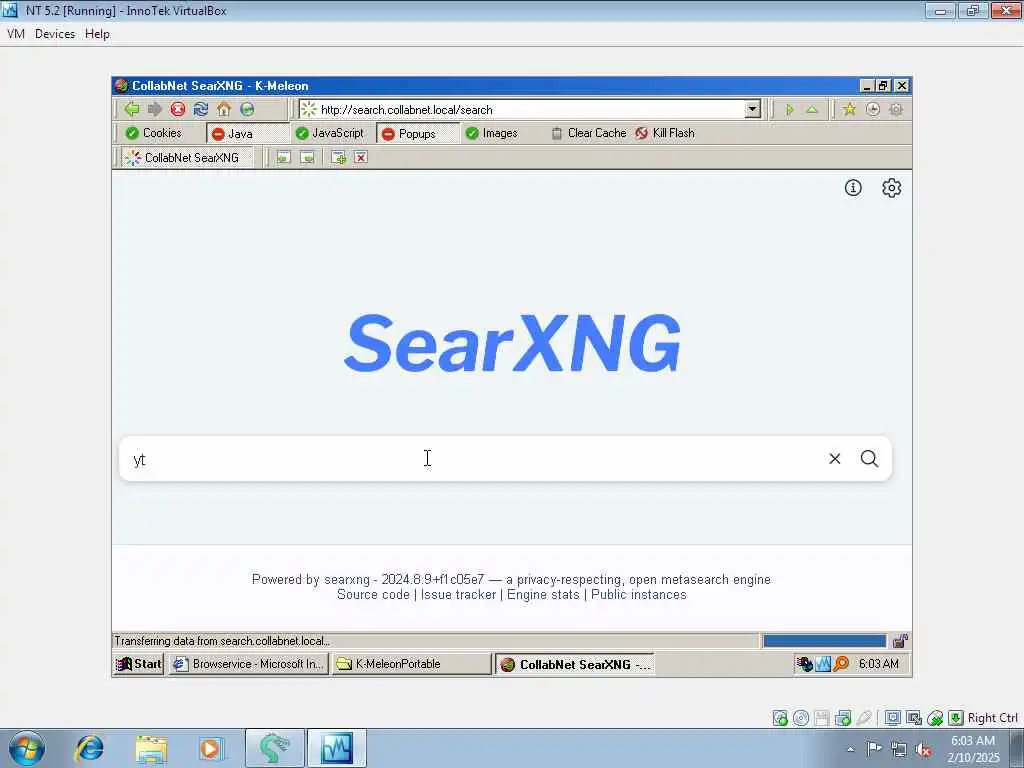Image resolution: width=1024 pixels, height=768 pixels.
Task: Click the VirtualBox hard disk activity indicator
Action: coord(780,718)
